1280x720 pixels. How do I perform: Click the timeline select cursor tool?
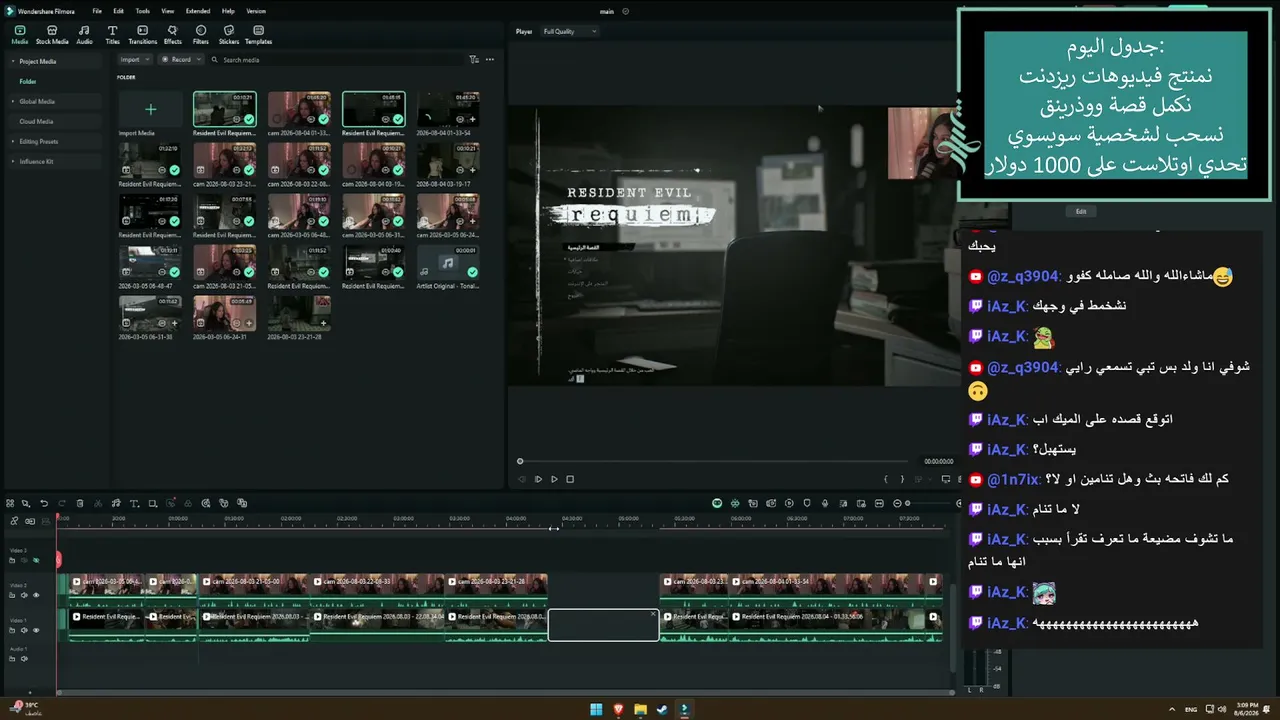click(26, 503)
